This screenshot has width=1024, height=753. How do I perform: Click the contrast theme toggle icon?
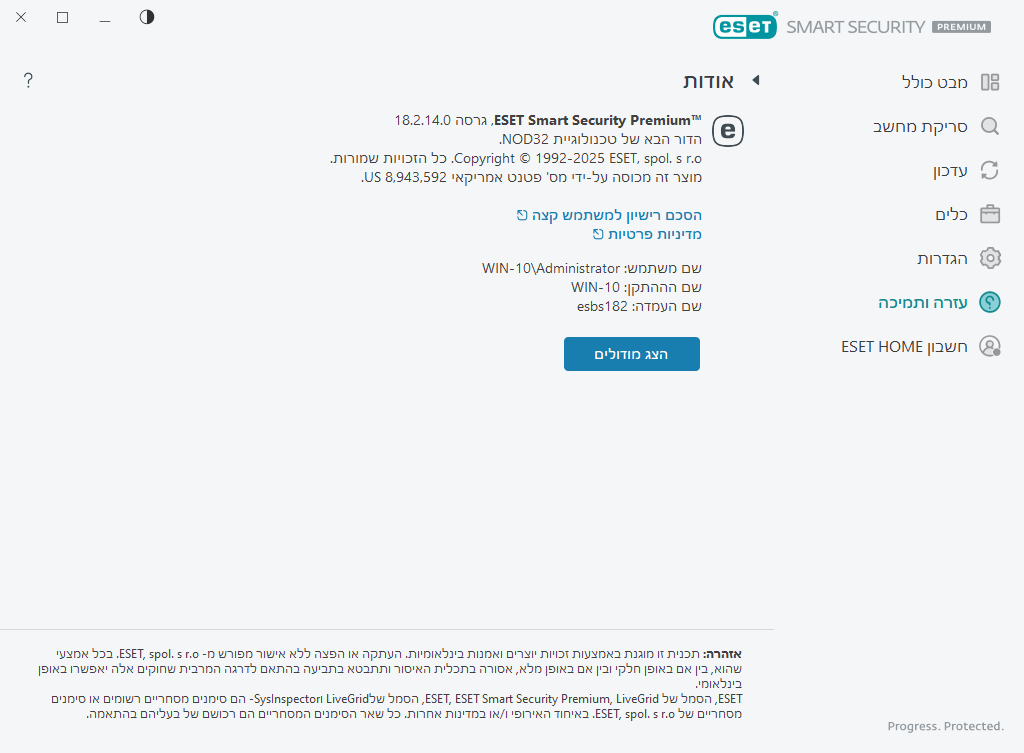coord(147,17)
